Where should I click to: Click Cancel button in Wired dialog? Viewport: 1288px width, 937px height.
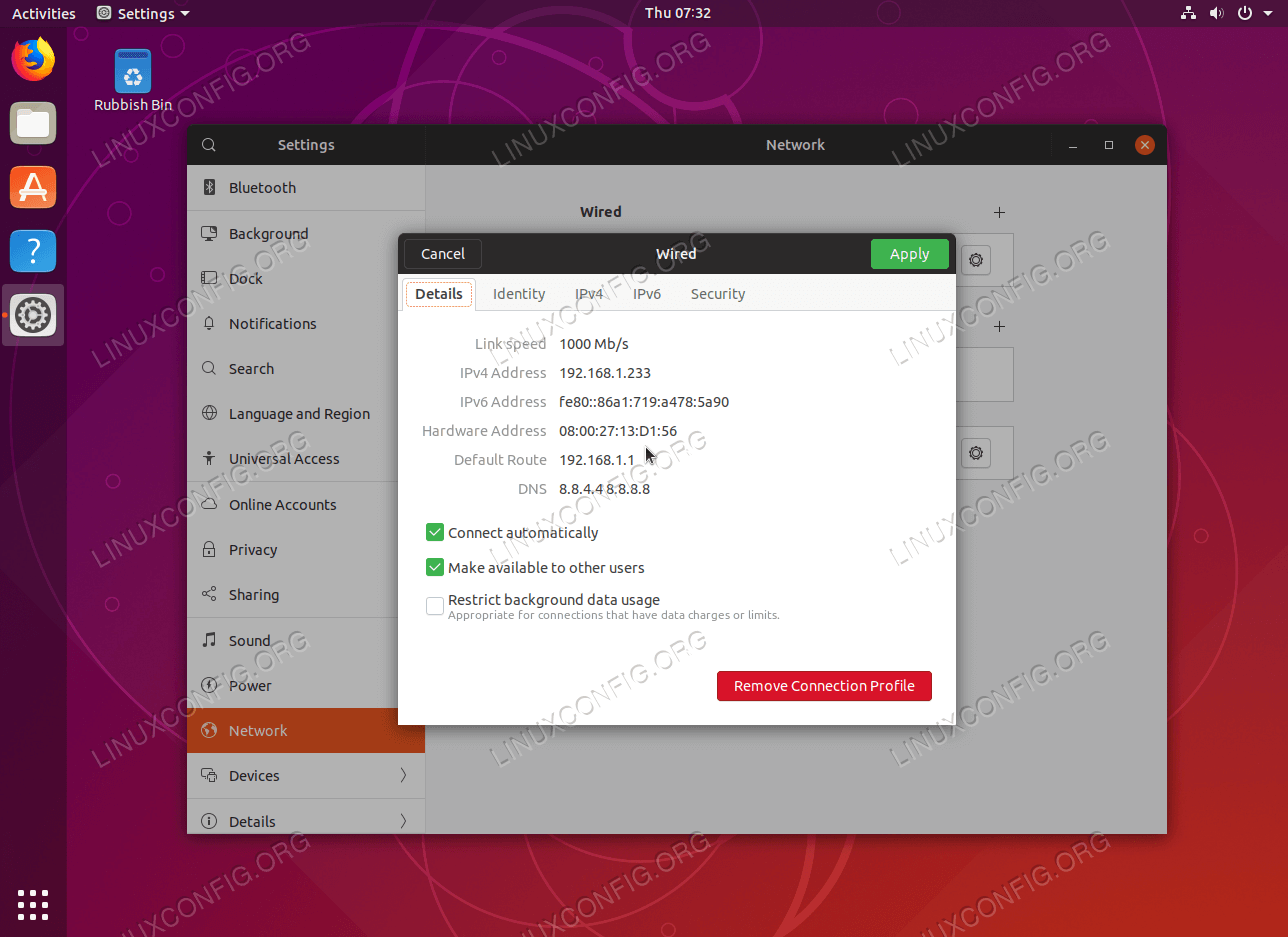pos(443,254)
